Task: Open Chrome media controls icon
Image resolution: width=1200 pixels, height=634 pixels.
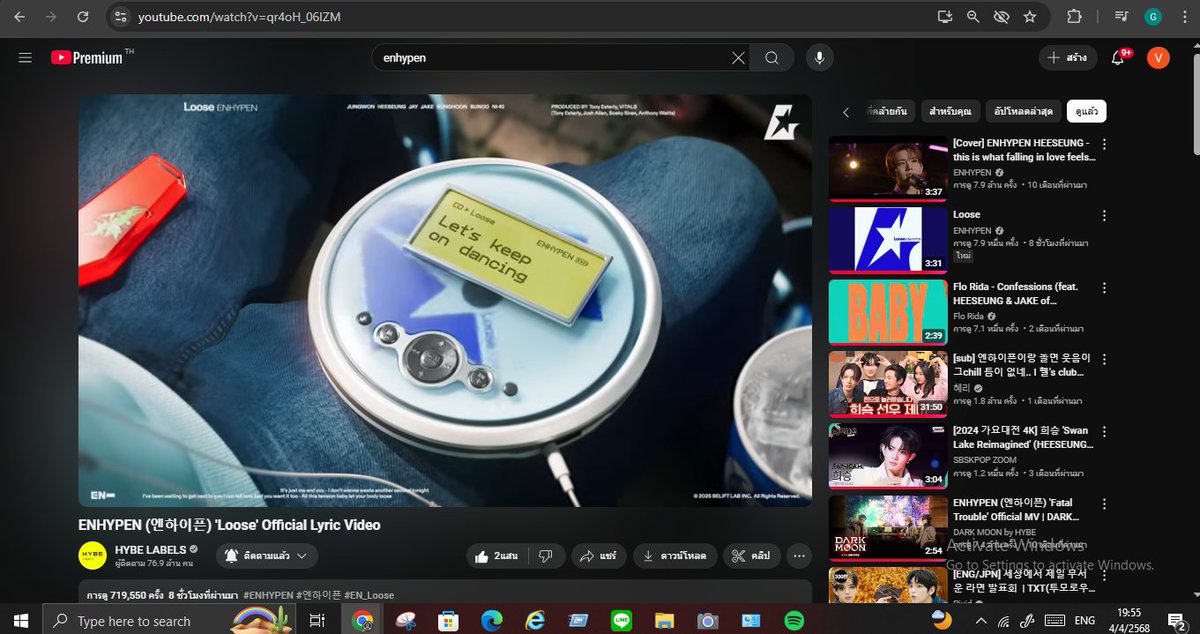Action: (x=1122, y=17)
